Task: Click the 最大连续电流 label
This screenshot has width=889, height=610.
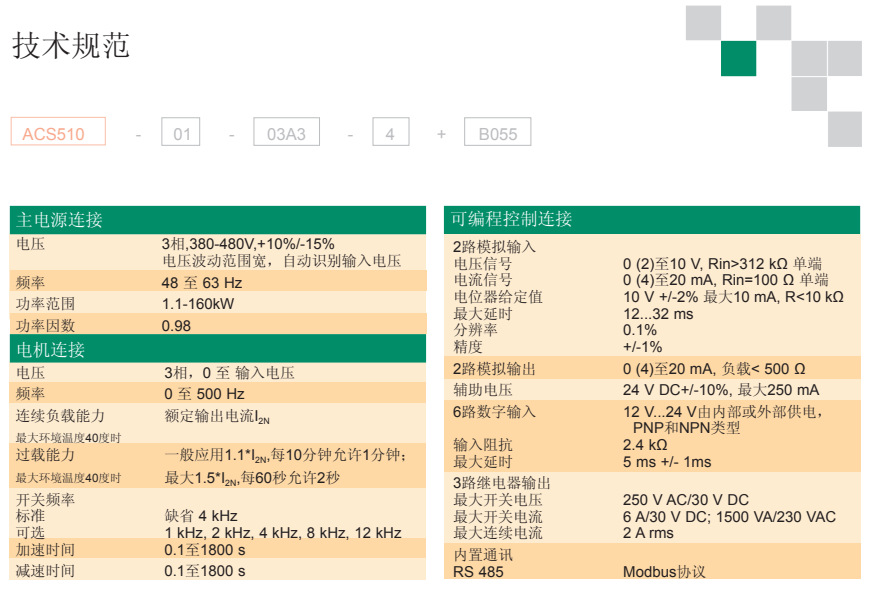Action: pos(498,533)
